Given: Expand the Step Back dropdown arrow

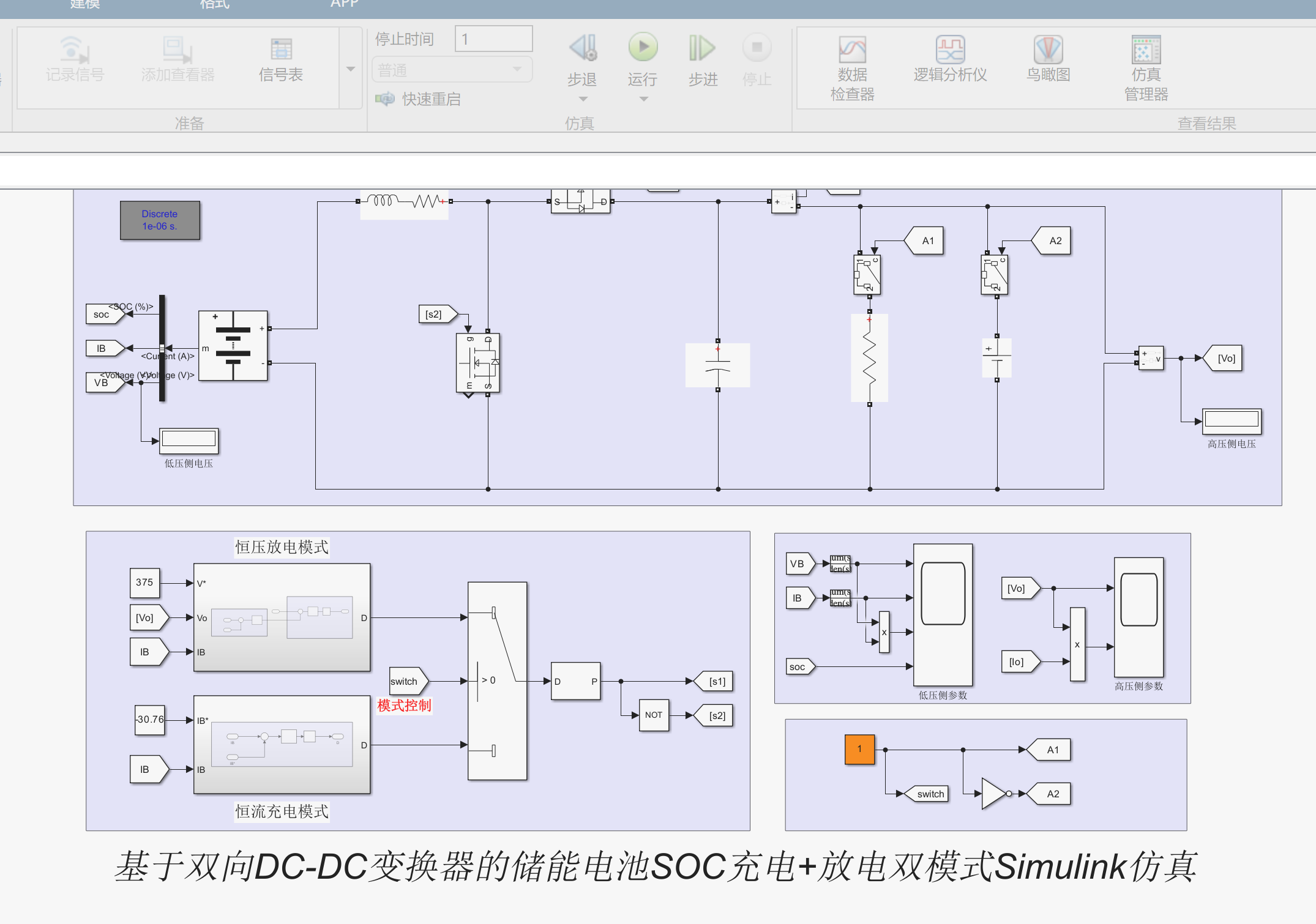Looking at the screenshot, I should click(583, 99).
